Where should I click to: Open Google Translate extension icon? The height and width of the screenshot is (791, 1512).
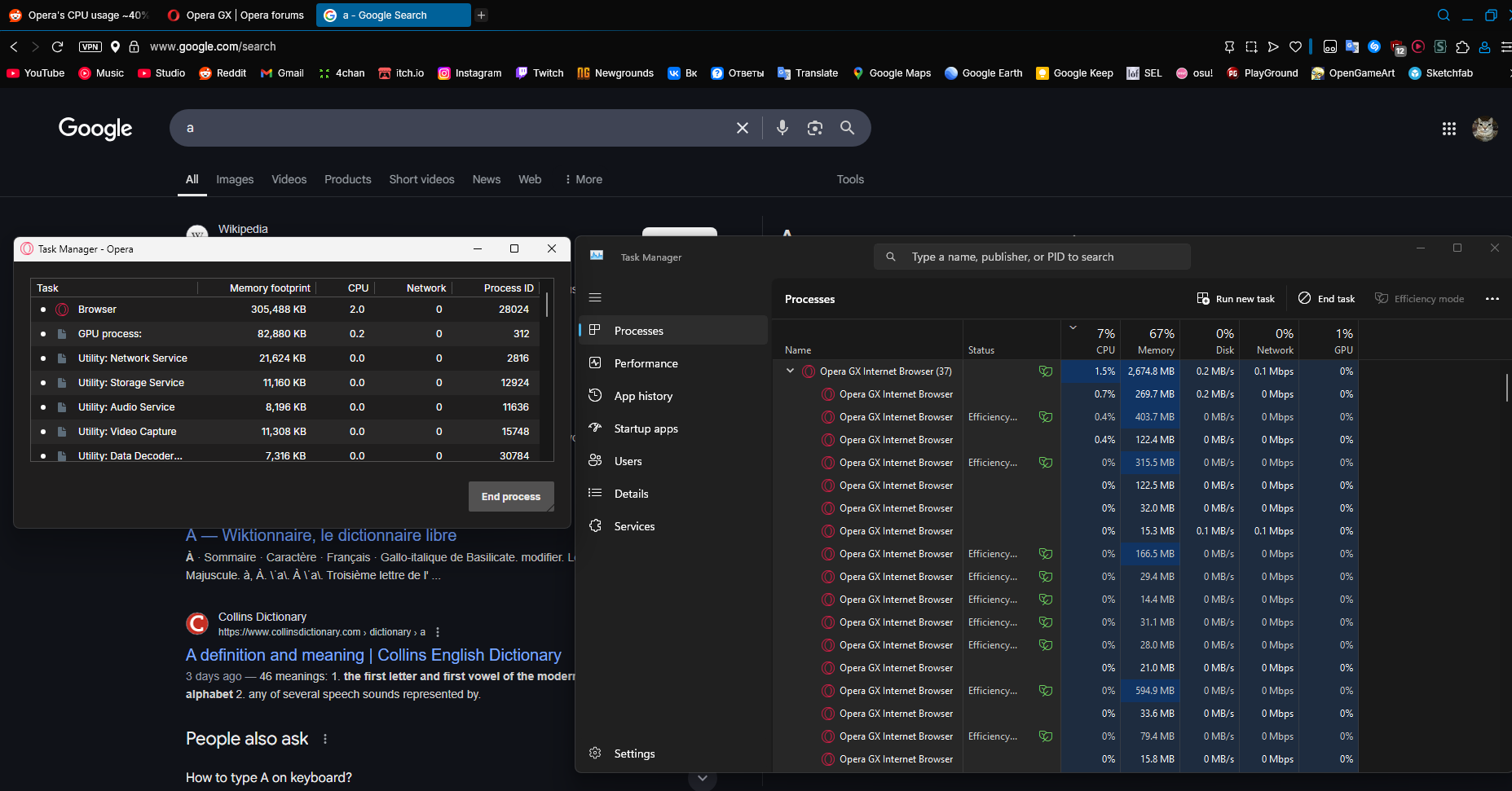point(1352,46)
